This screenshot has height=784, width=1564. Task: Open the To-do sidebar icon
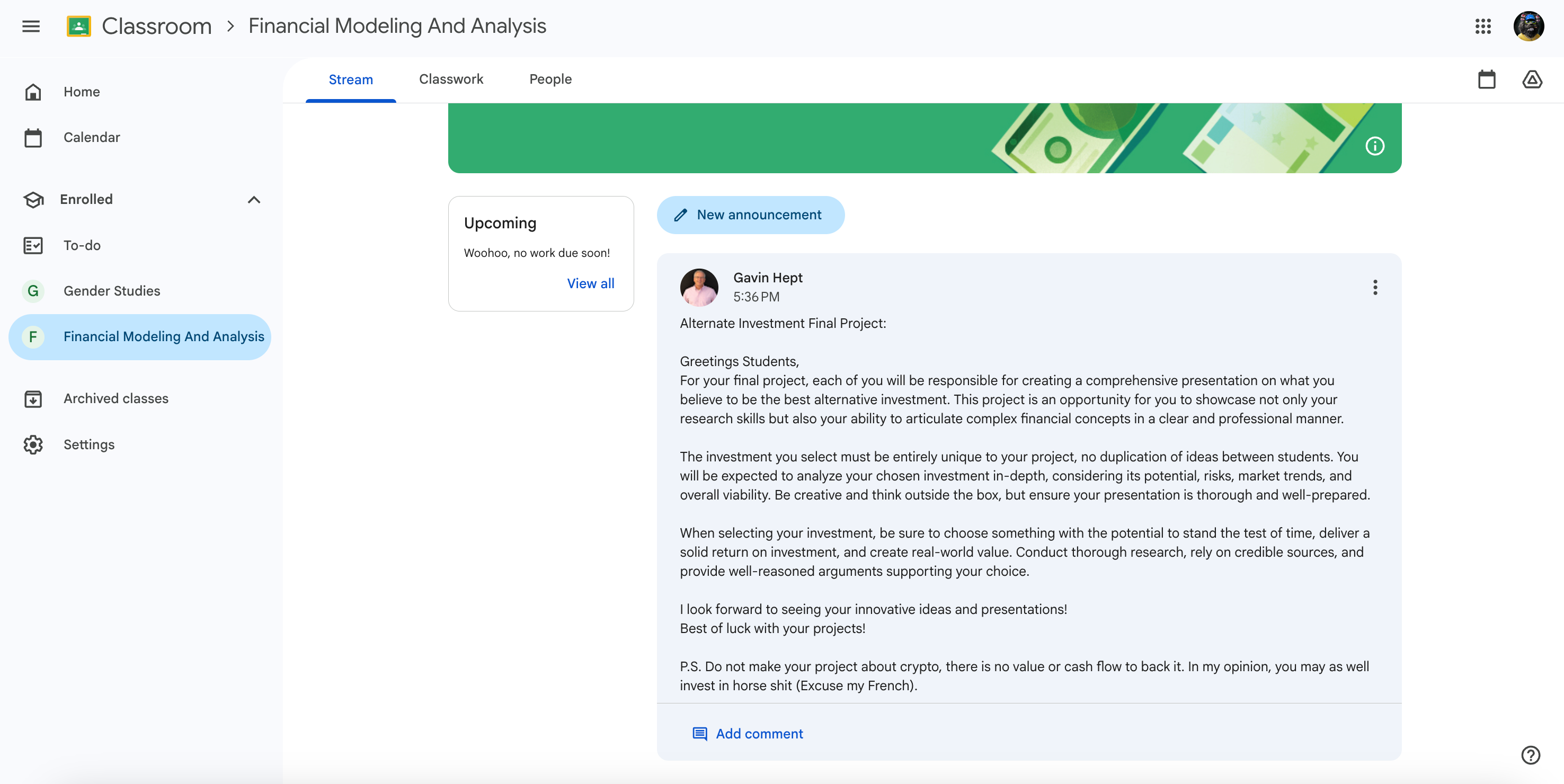[33, 245]
